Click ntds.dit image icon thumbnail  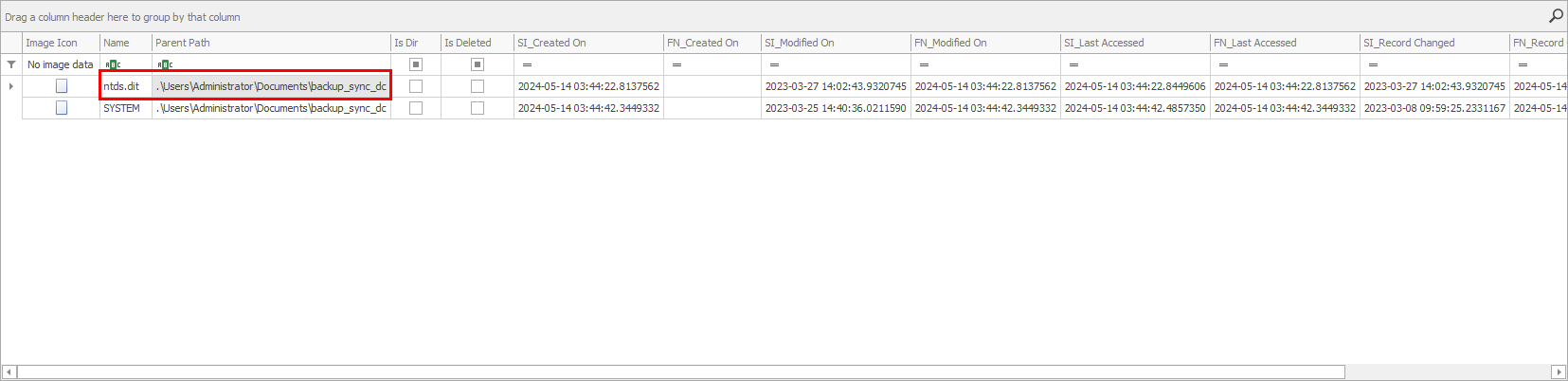click(x=62, y=86)
